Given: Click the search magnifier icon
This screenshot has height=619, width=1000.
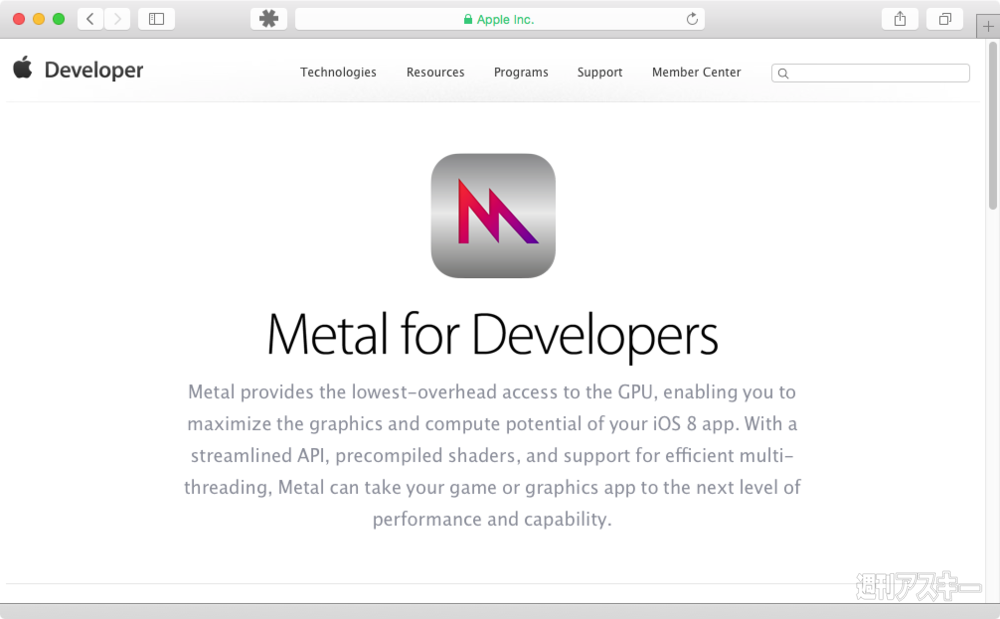Looking at the screenshot, I should coord(783,73).
